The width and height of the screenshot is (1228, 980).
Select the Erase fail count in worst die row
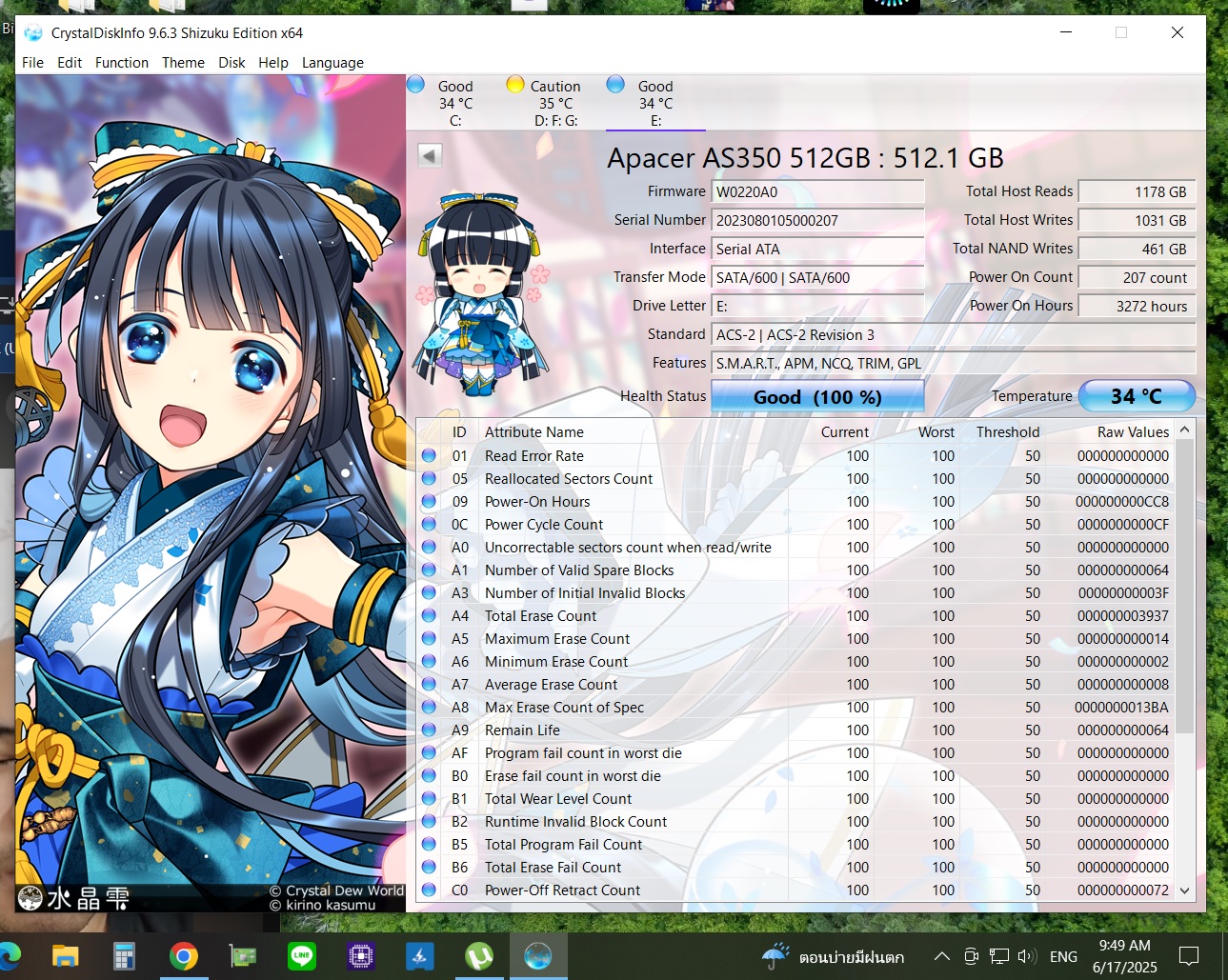796,776
